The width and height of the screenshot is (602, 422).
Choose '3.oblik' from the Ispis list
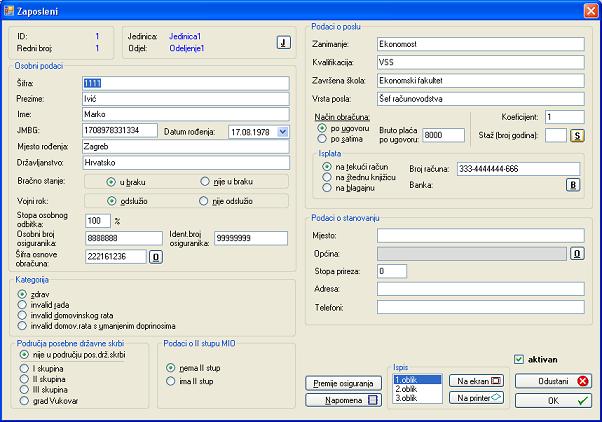pyautogui.click(x=407, y=399)
